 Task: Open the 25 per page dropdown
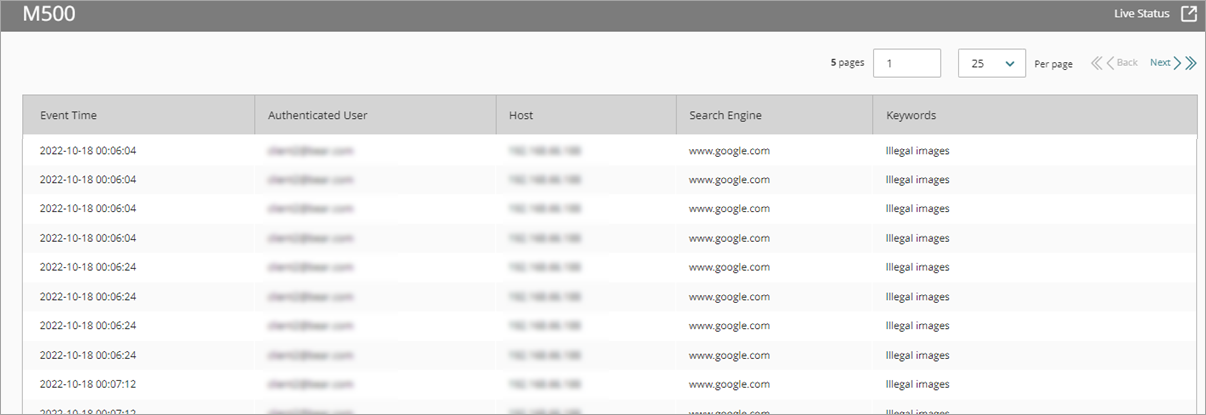991,63
